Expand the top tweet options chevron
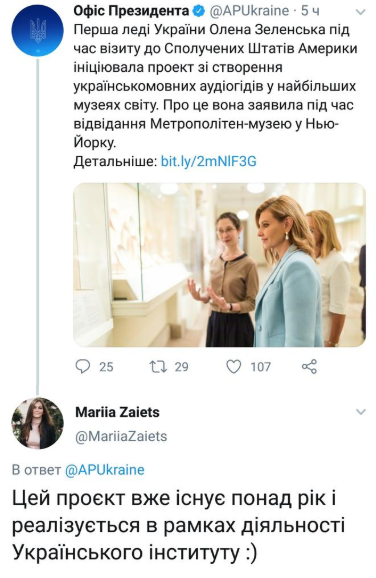 click(x=360, y=12)
